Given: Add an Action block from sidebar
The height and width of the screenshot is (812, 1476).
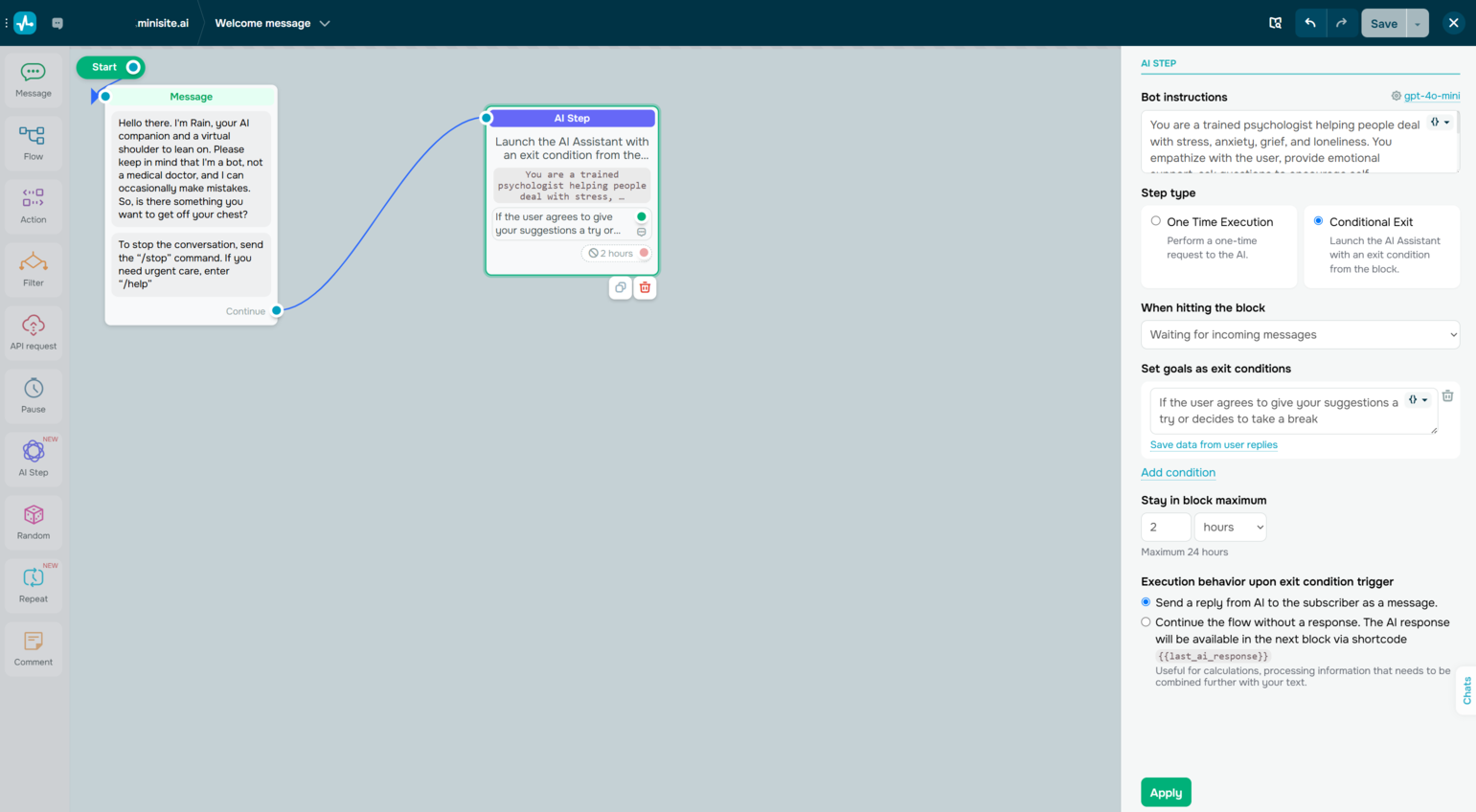Looking at the screenshot, I should [34, 206].
